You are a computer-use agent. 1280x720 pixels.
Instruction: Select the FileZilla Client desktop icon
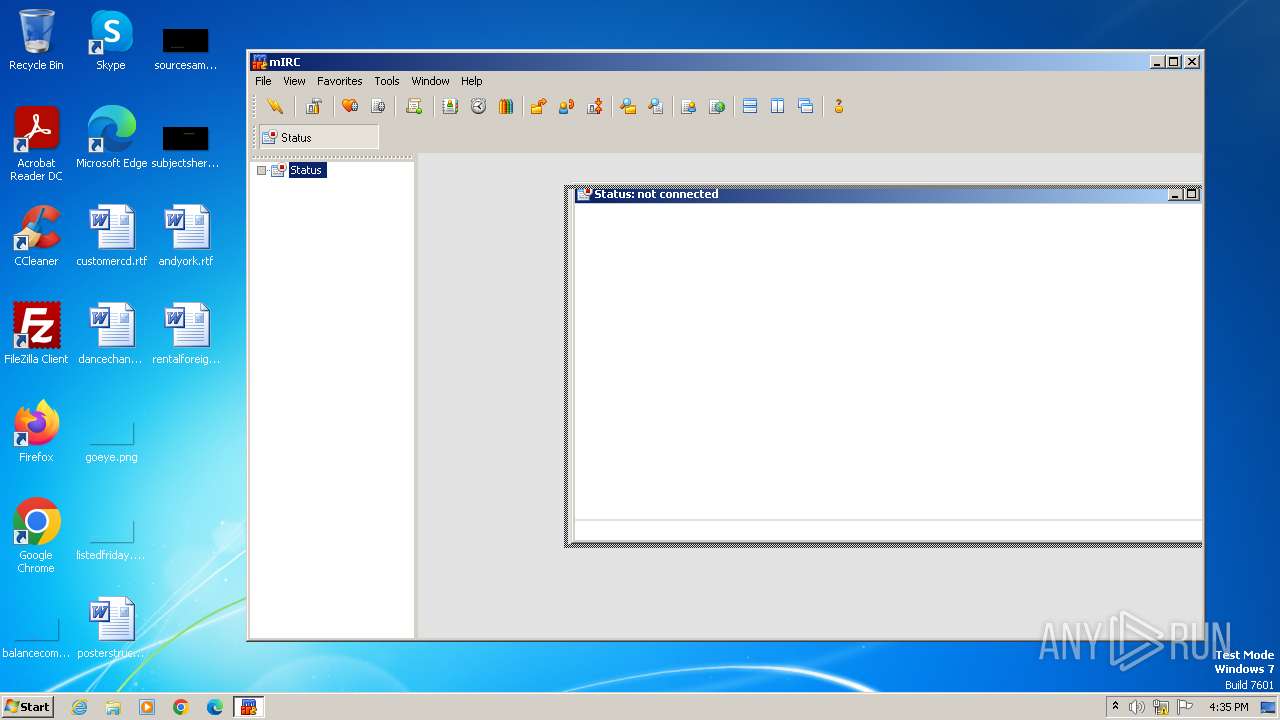[x=36, y=334]
